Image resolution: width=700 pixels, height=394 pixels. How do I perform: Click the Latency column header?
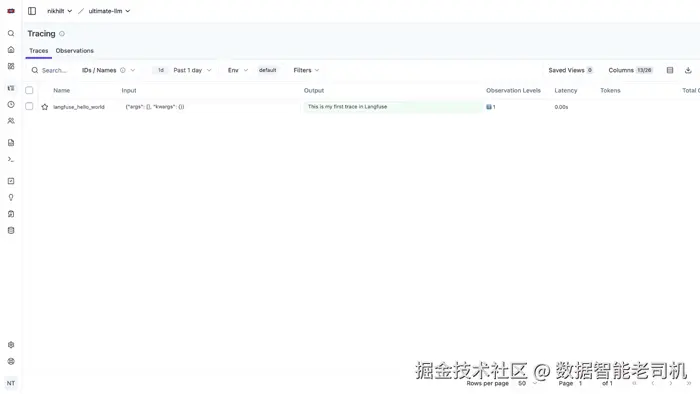point(566,90)
